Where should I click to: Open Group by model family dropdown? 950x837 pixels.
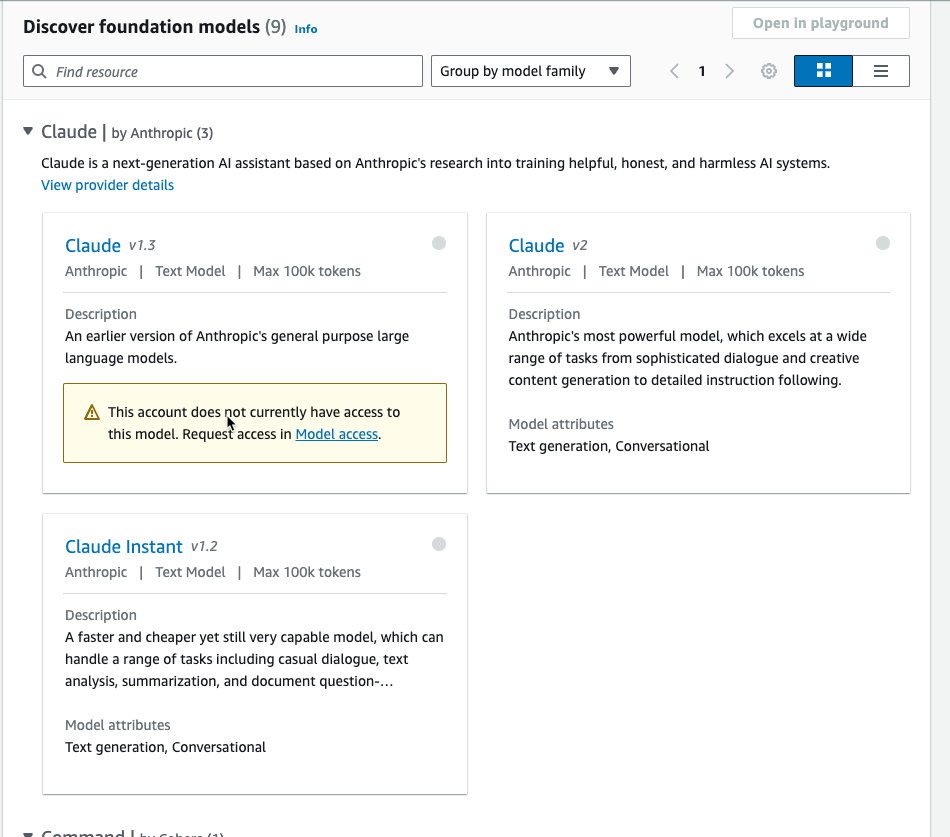coord(531,71)
